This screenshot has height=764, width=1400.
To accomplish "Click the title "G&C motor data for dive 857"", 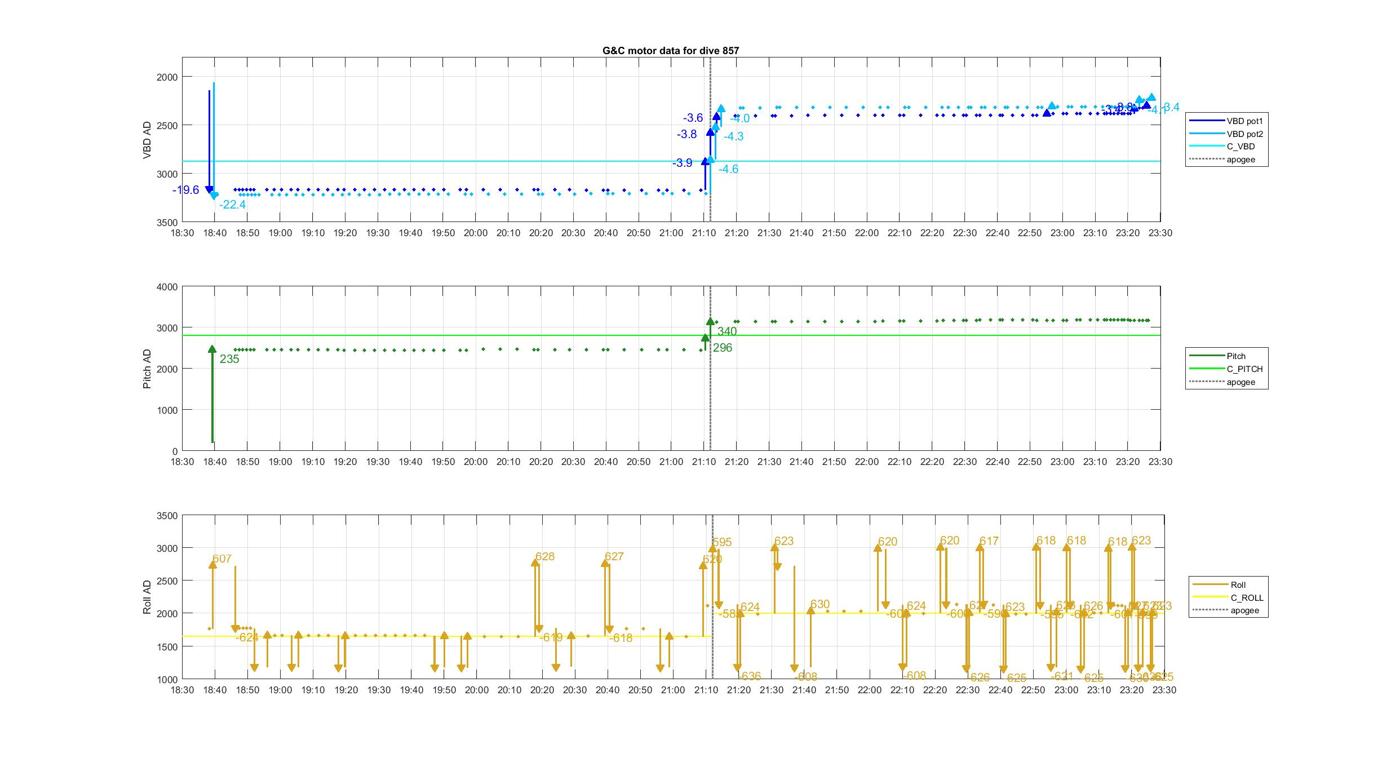I will (x=671, y=50).
